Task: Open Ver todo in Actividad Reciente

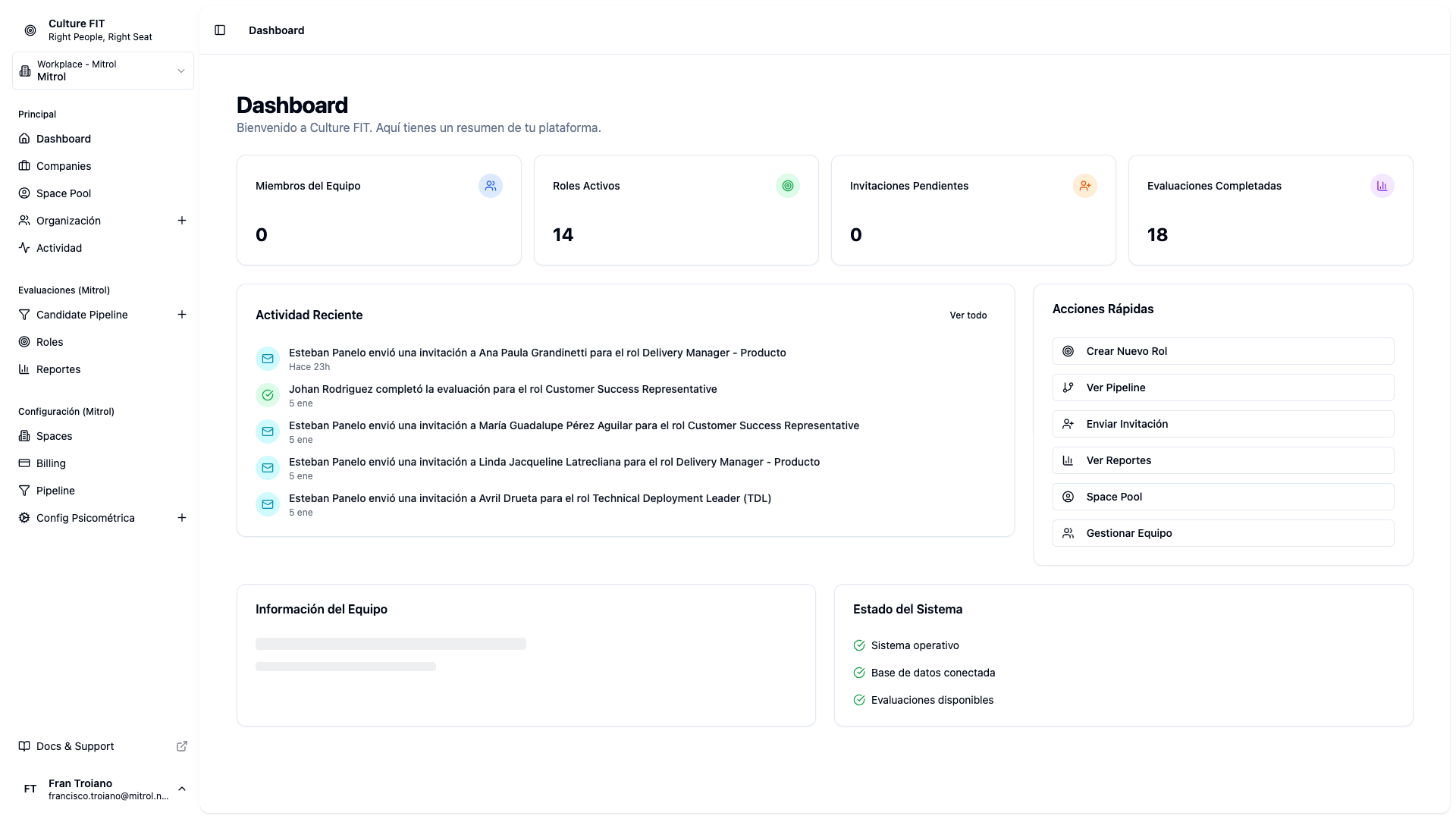Action: click(968, 315)
